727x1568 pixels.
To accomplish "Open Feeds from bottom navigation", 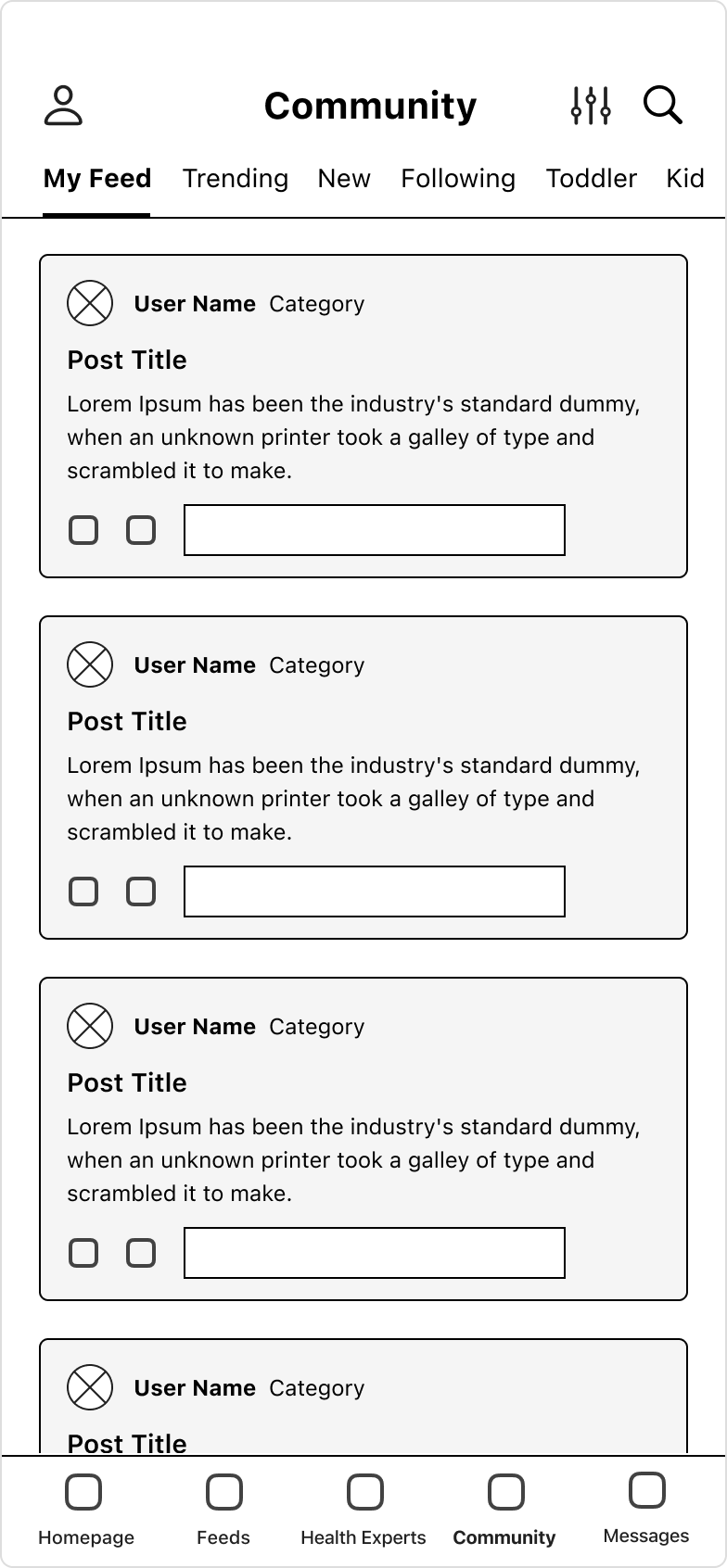I will tap(223, 1509).
